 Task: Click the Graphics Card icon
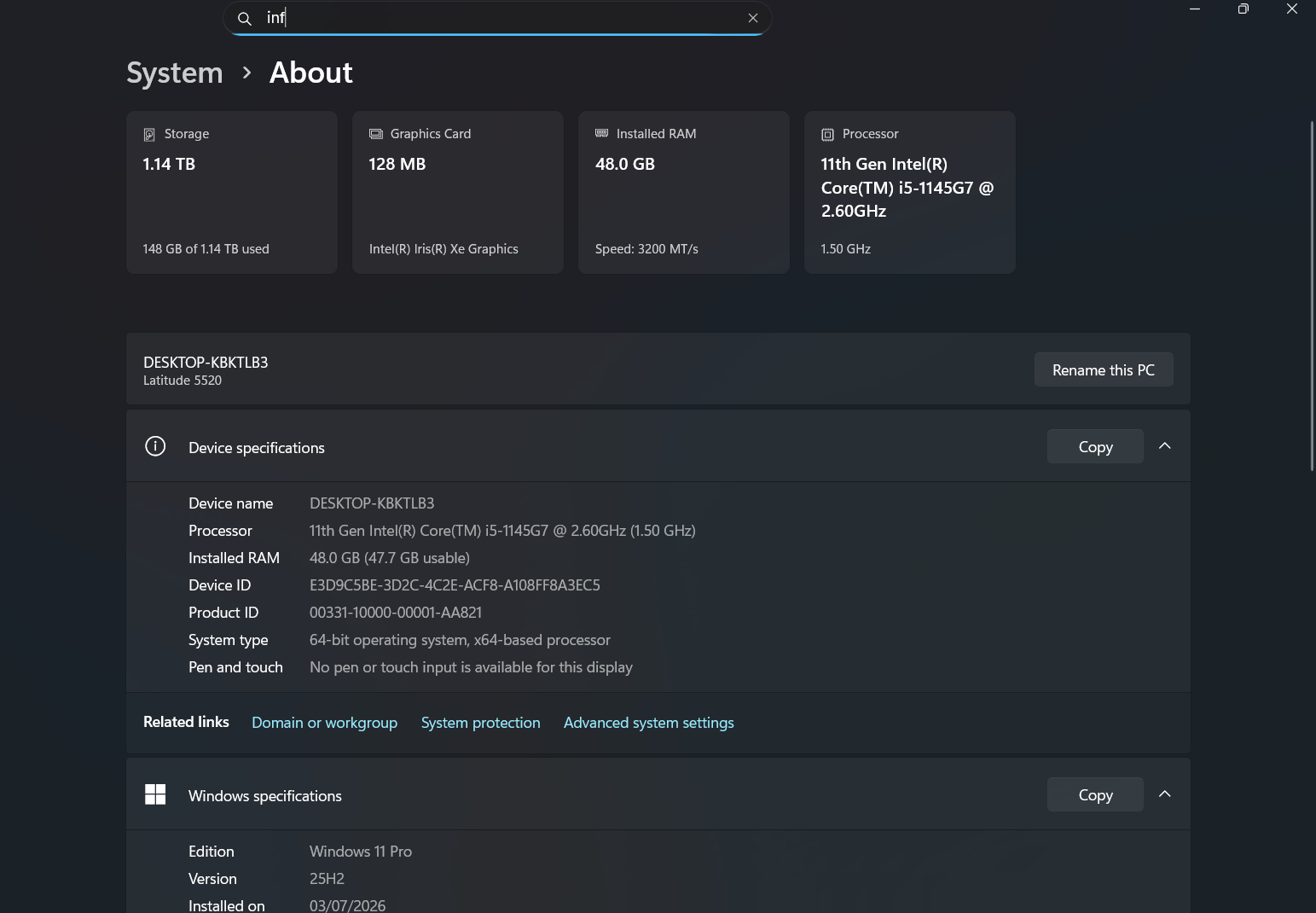(376, 134)
